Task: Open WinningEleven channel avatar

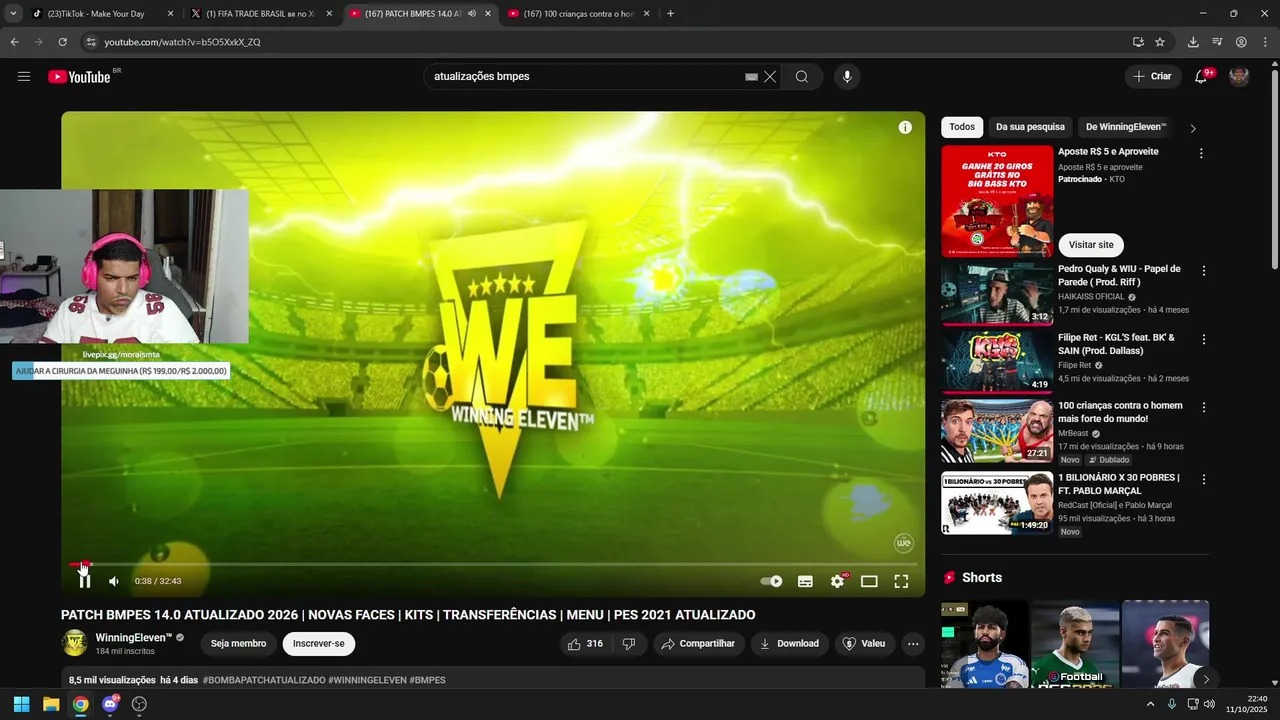Action: 75,643
